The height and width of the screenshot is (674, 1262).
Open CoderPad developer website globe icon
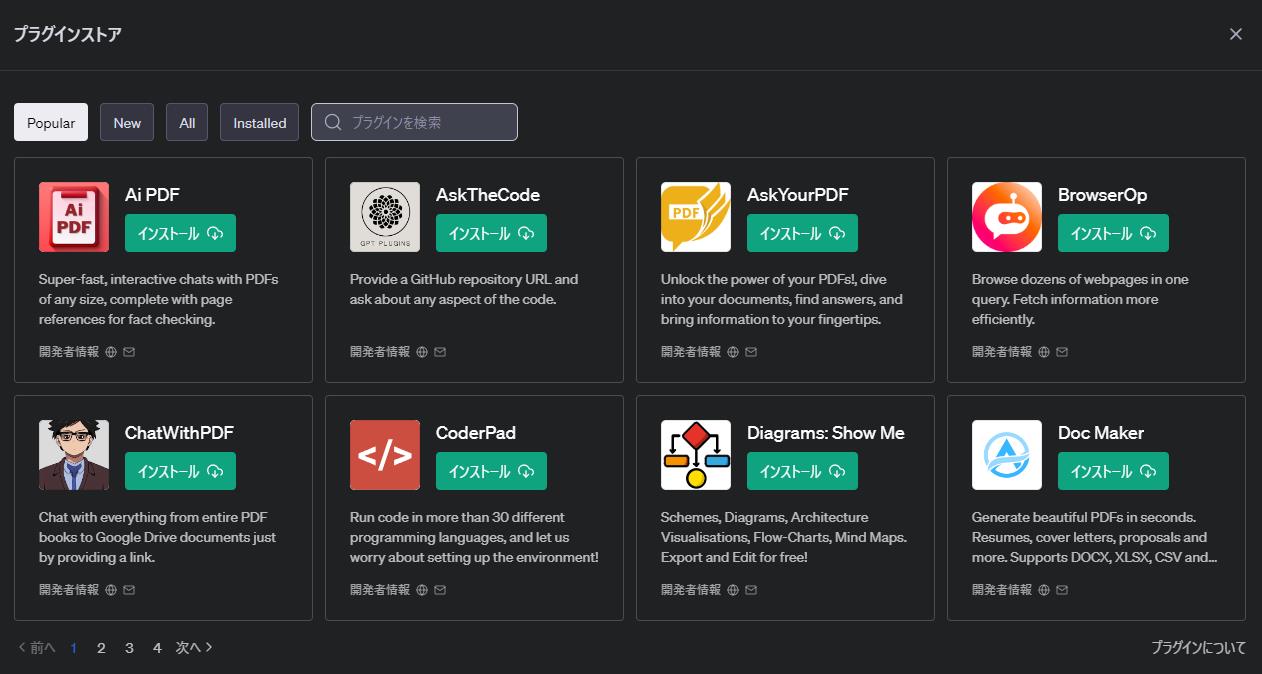pyautogui.click(x=422, y=590)
